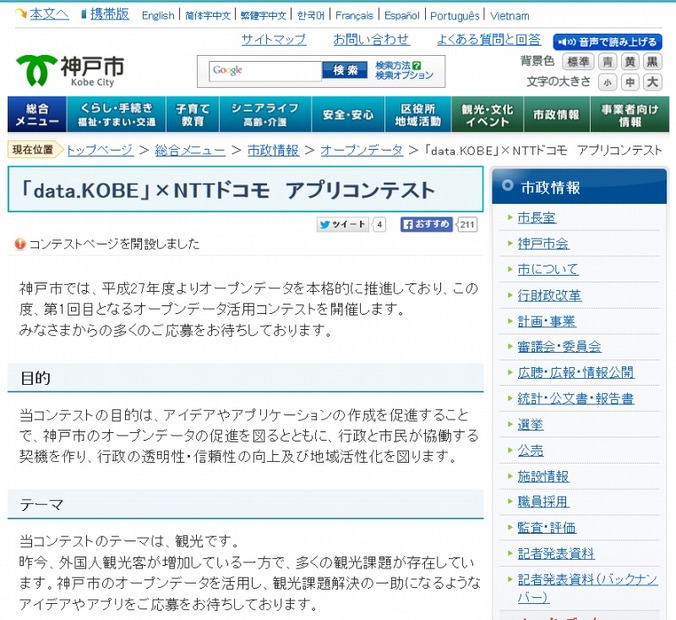The height and width of the screenshot is (620, 676).
Task: Open 市長室 in sidebar
Action: coord(537,218)
